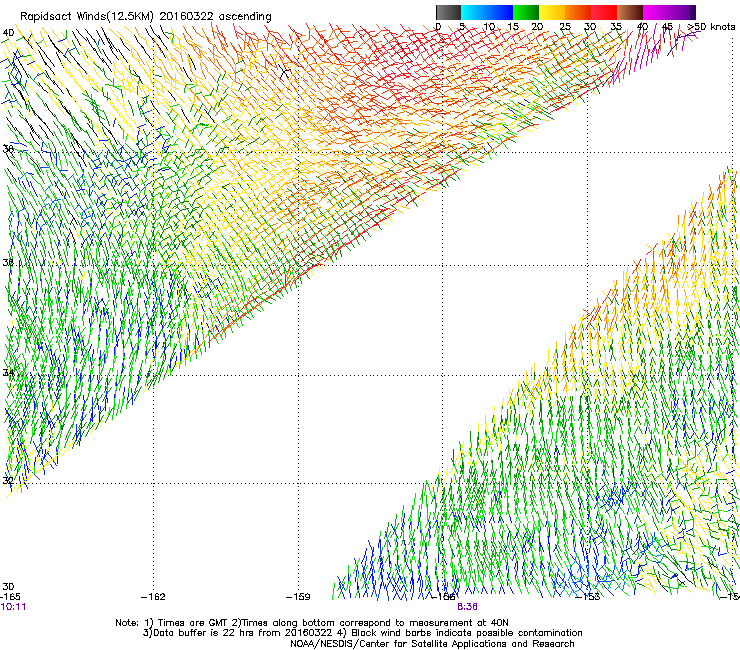This screenshot has width=740, height=650.
Task: Click the 32 latitude axis label
Action: [8, 481]
